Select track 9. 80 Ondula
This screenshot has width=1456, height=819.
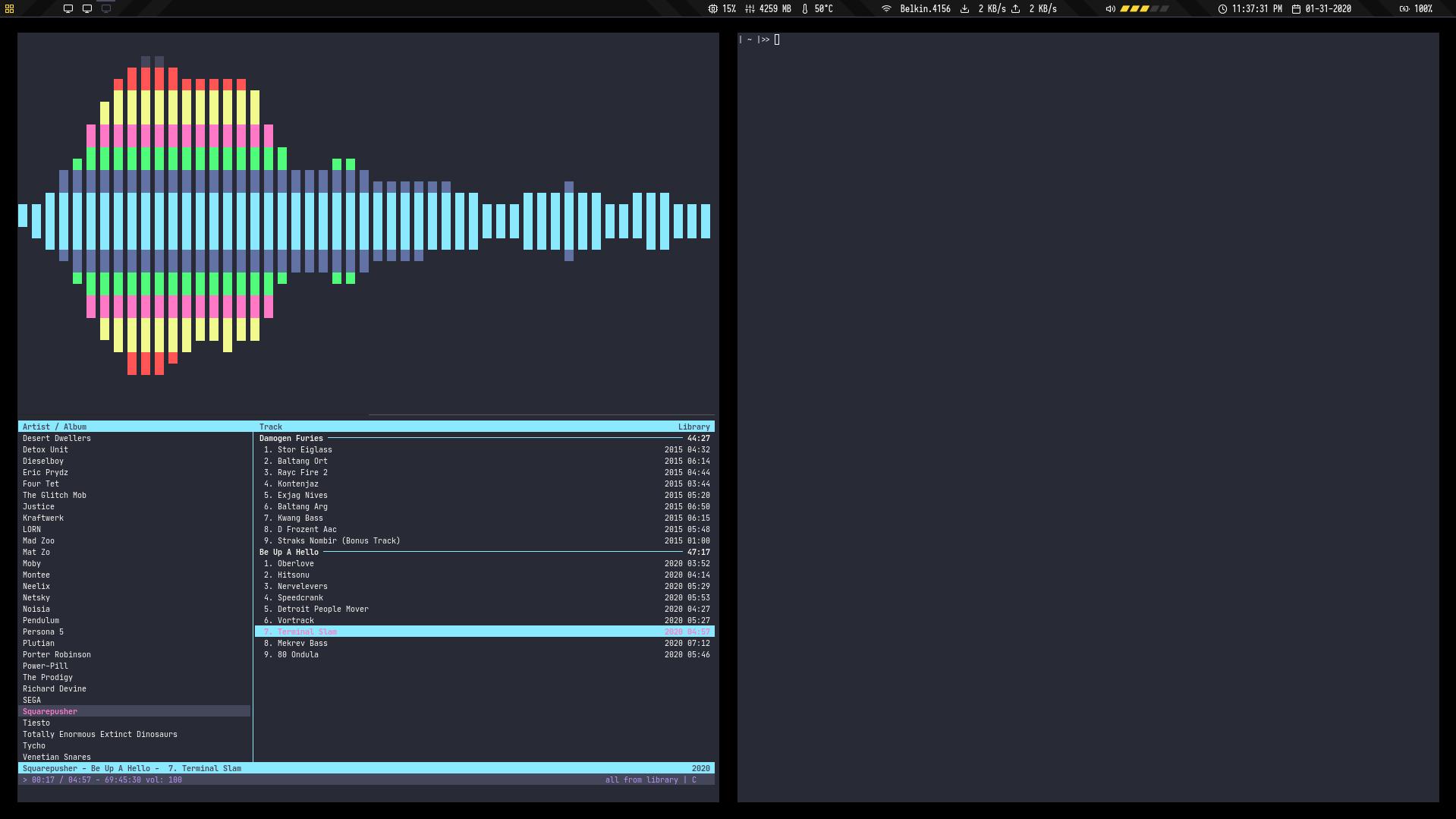(x=485, y=654)
